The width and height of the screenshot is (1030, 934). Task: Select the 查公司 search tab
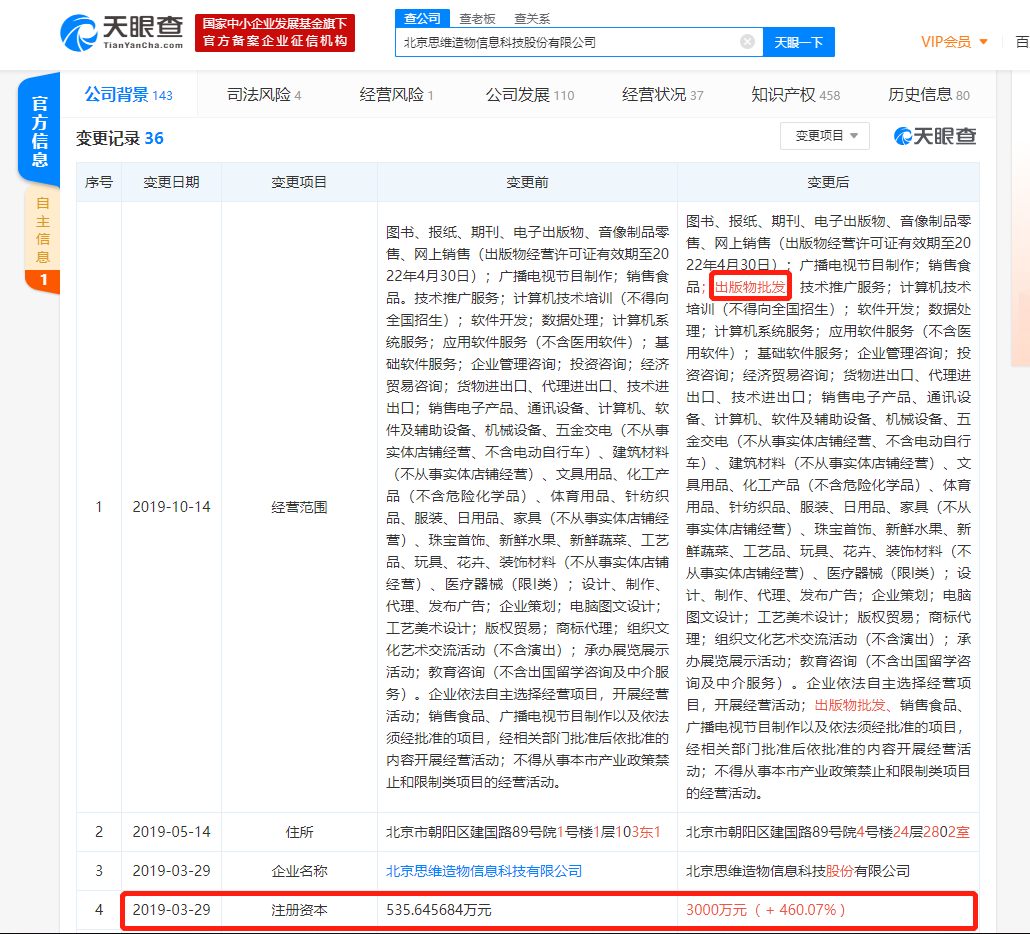coord(422,17)
